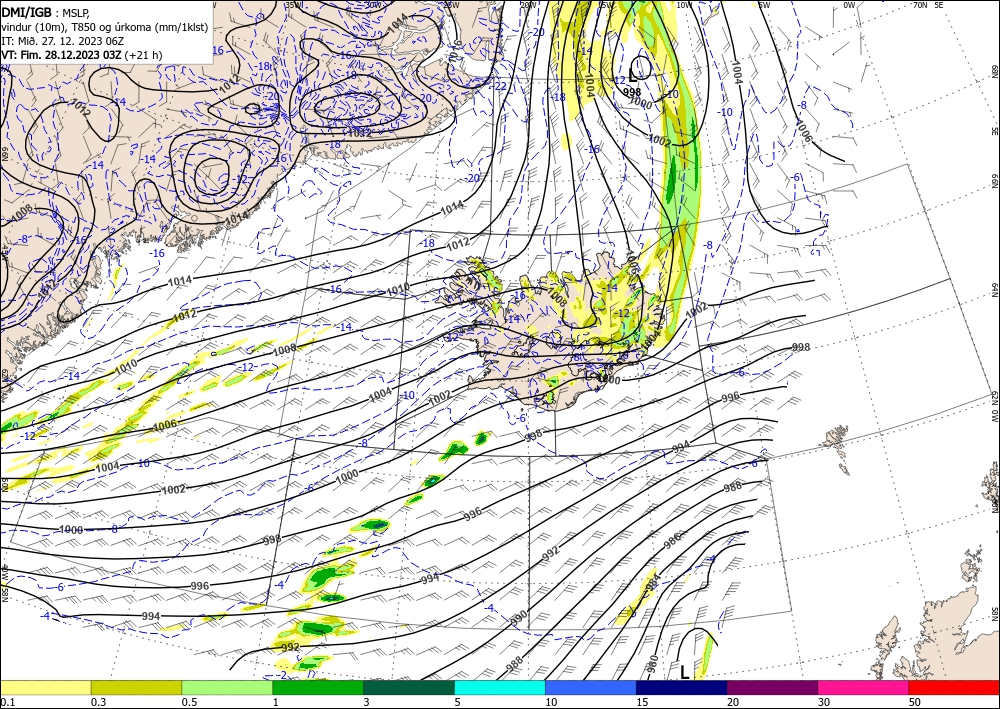The image size is (1000, 709).
Task: Click the green 1–3 legend swatch
Action: [x=318, y=687]
